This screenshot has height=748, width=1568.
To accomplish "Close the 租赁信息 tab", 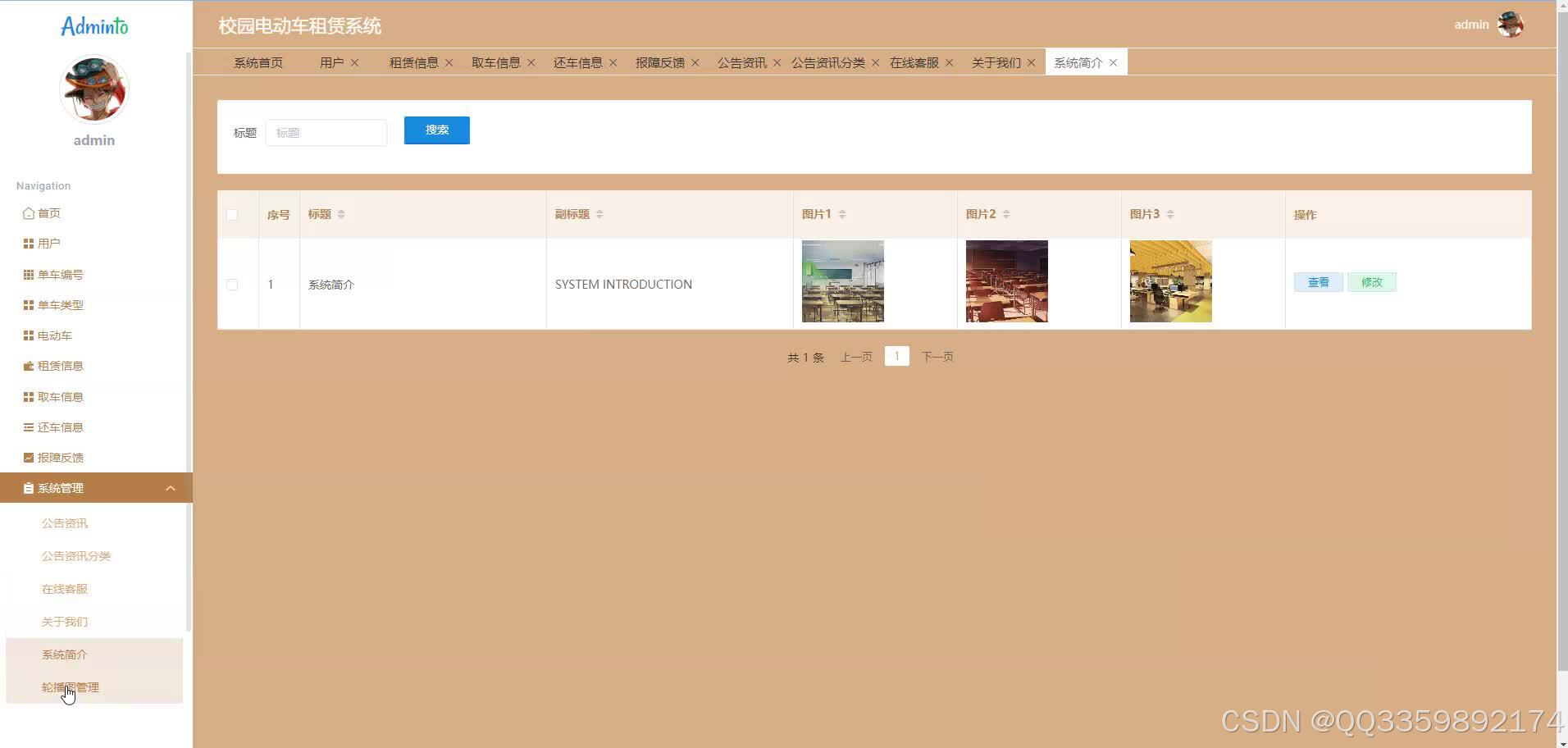I will (449, 62).
